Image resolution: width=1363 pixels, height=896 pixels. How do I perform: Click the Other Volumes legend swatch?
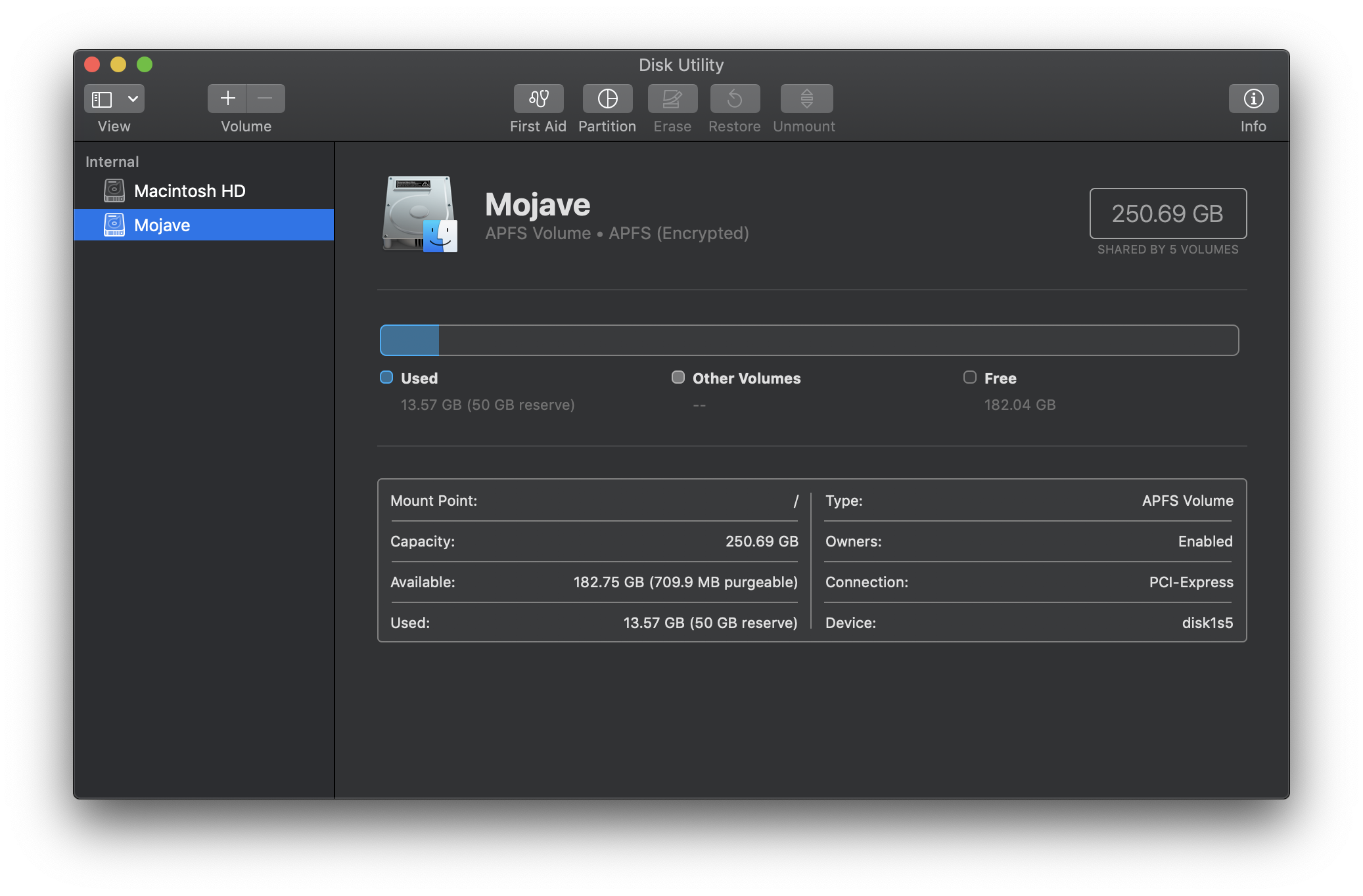click(678, 377)
